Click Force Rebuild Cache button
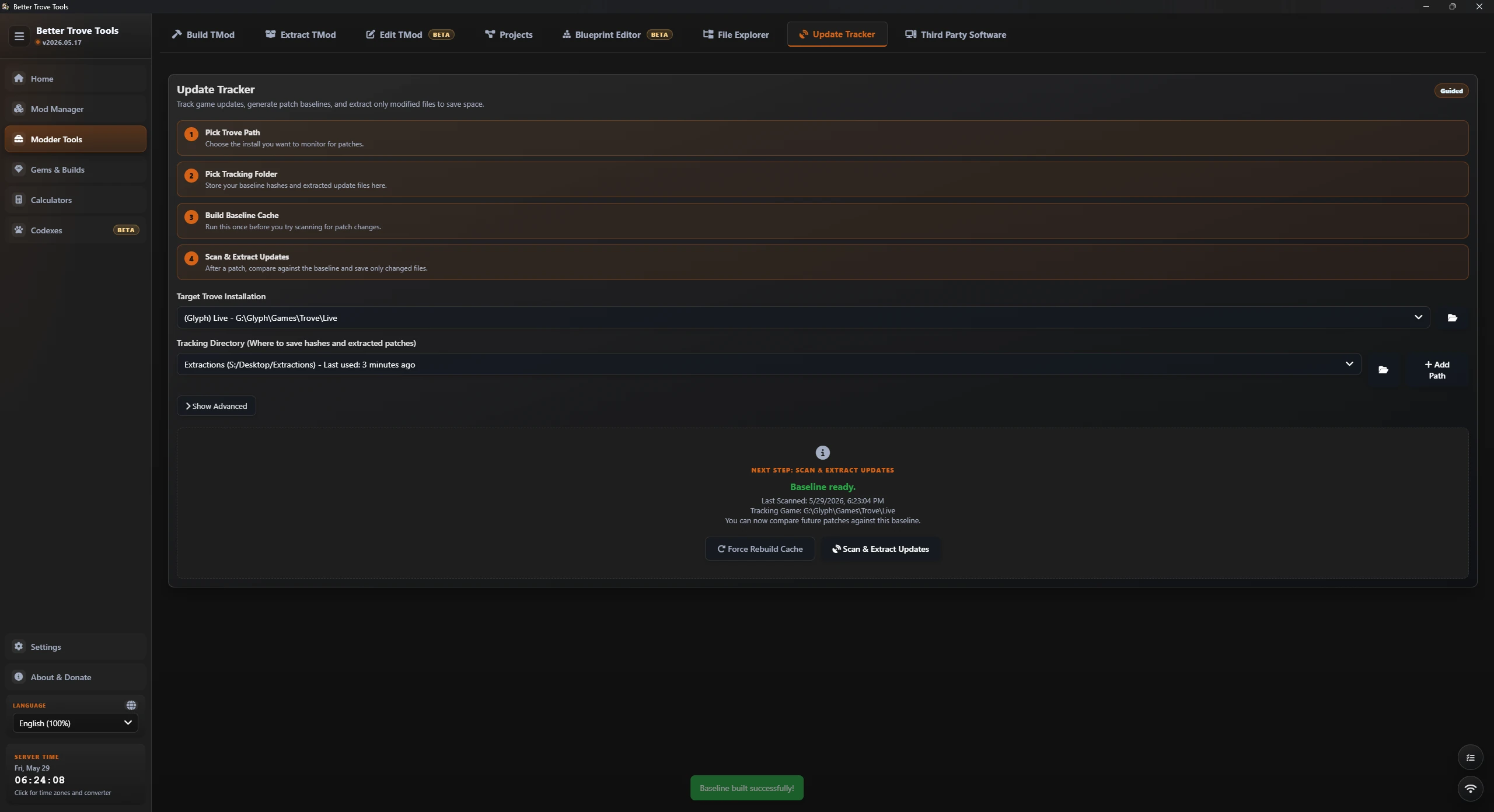The width and height of the screenshot is (1494, 812). [759, 549]
